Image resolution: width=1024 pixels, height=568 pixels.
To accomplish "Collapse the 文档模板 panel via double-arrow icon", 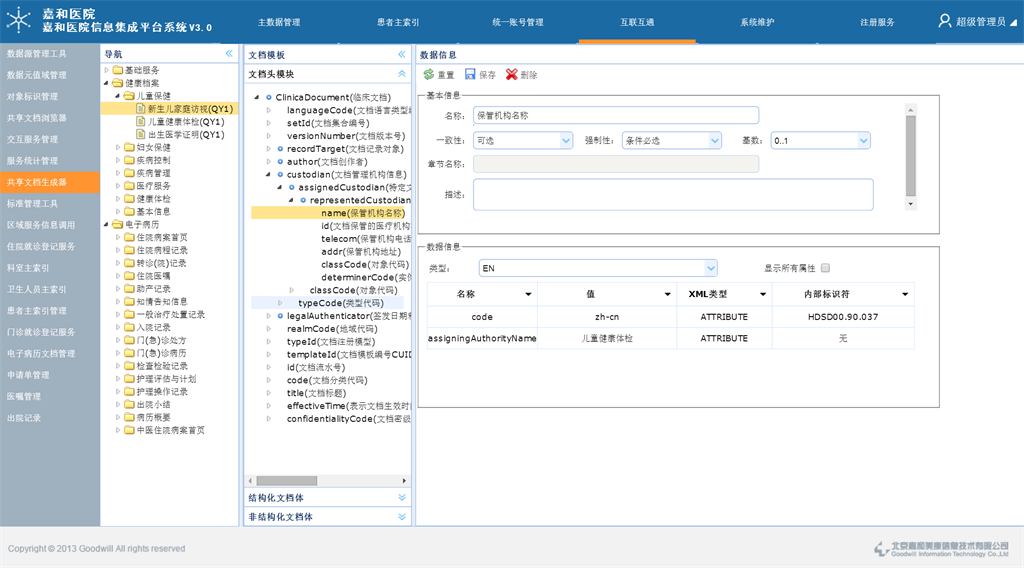I will click(402, 55).
